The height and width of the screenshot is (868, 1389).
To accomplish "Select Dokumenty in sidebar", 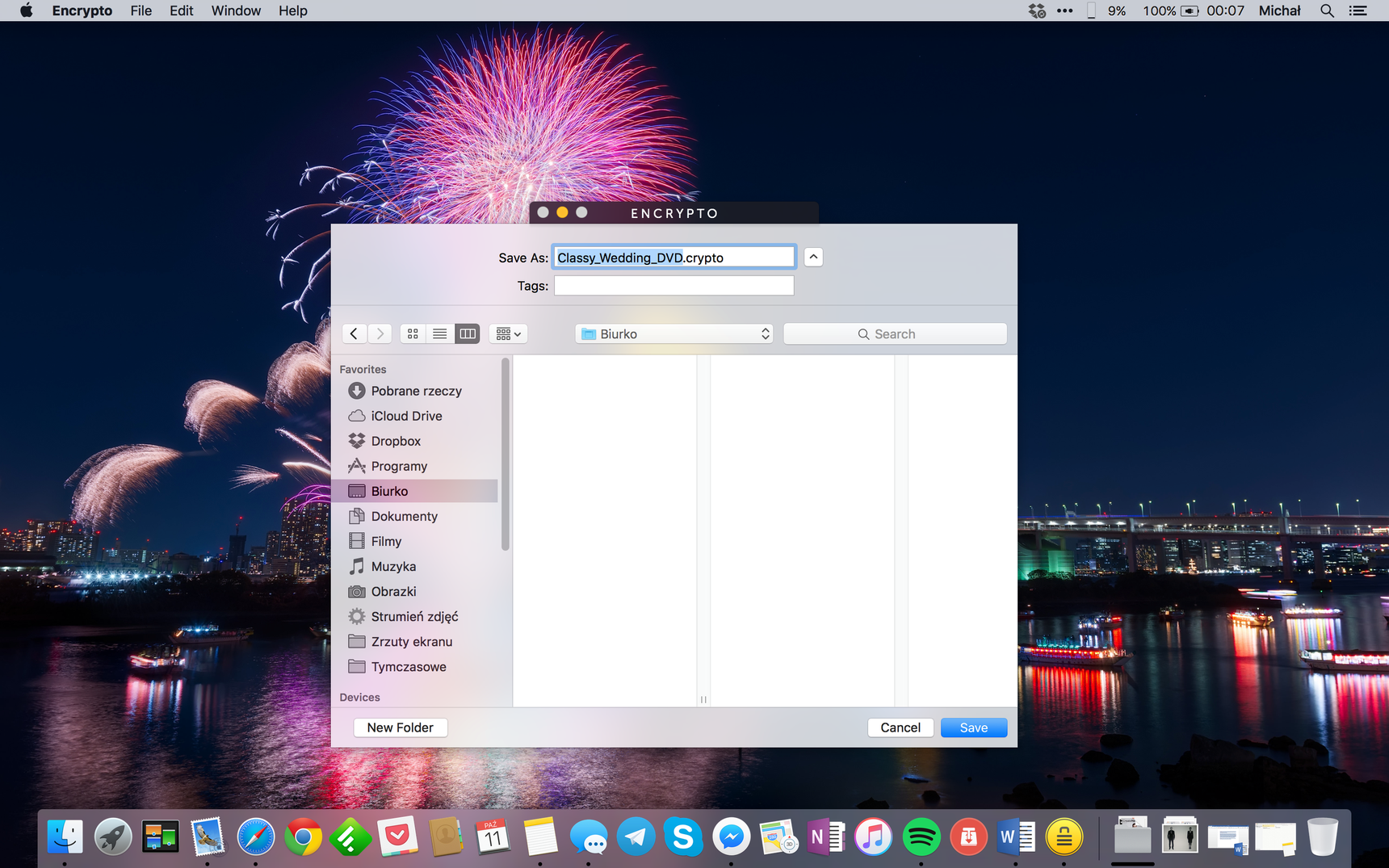I will pyautogui.click(x=415, y=516).
